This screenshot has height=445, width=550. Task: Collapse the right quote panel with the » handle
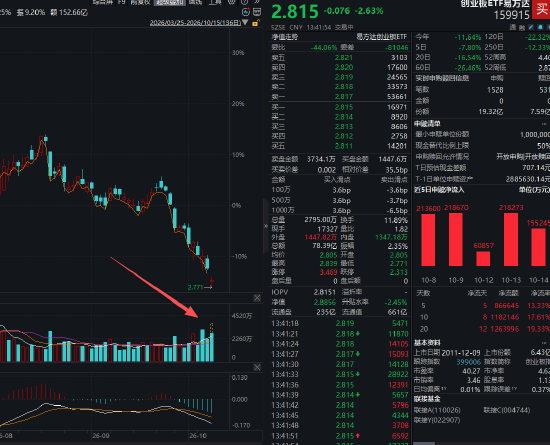pos(266,226)
